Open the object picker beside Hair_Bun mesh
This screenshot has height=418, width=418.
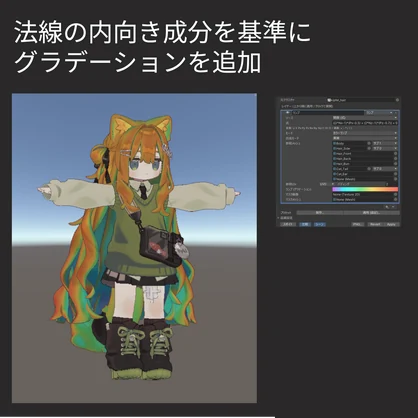pyautogui.click(x=396, y=164)
